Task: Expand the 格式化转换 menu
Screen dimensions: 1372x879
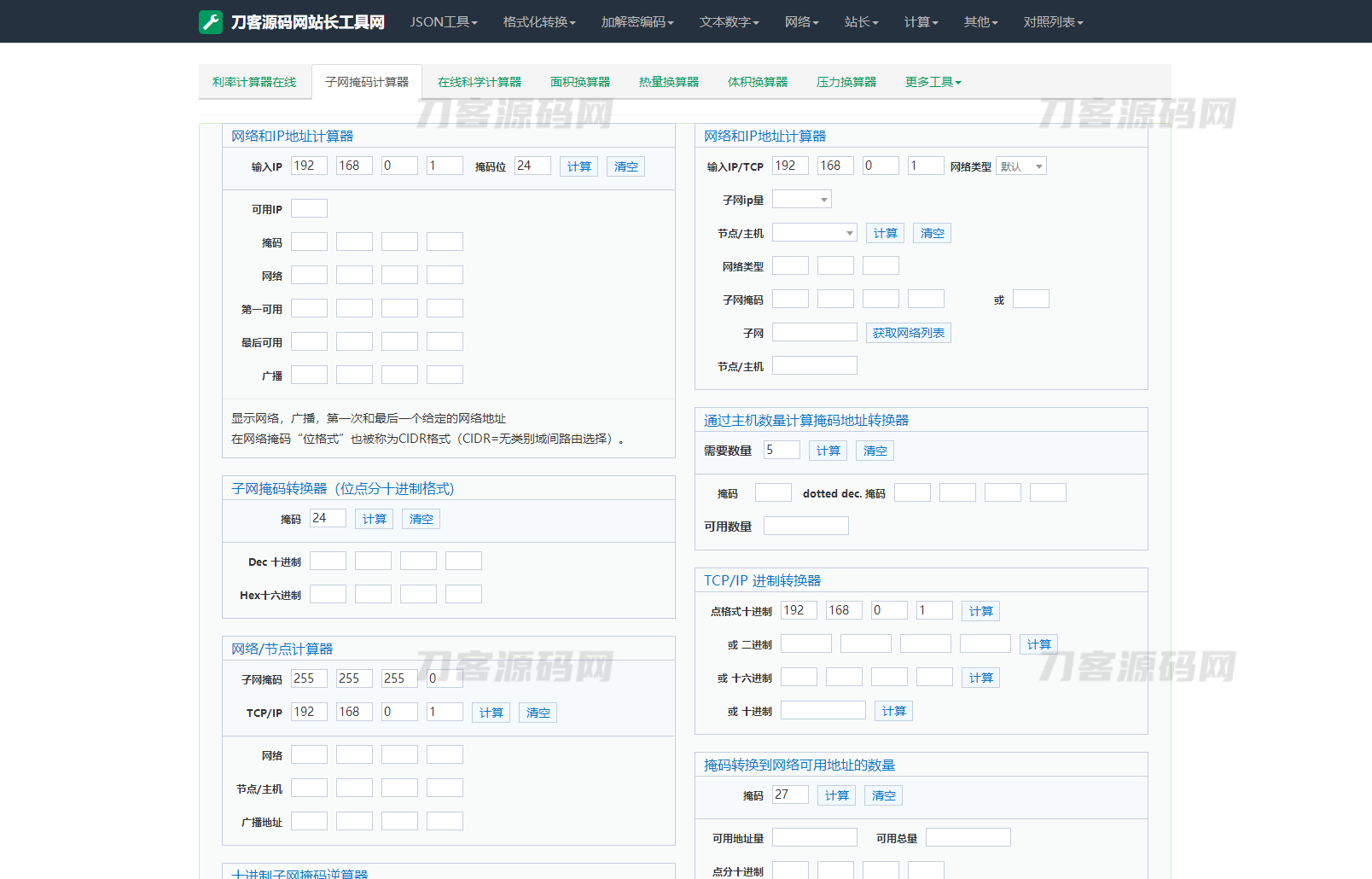Action: tap(538, 22)
